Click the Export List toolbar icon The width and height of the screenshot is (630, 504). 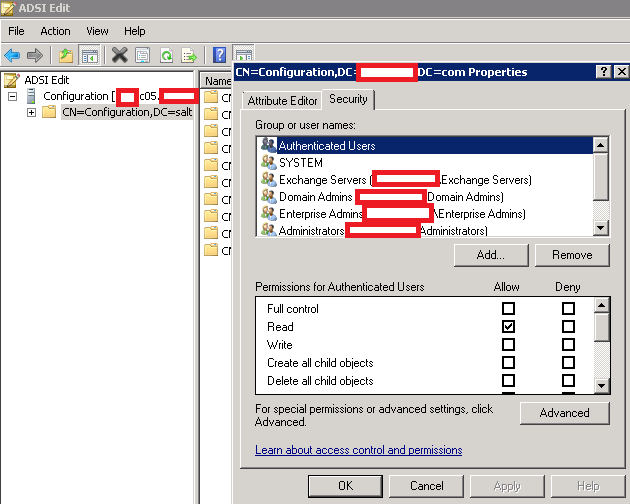(189, 55)
